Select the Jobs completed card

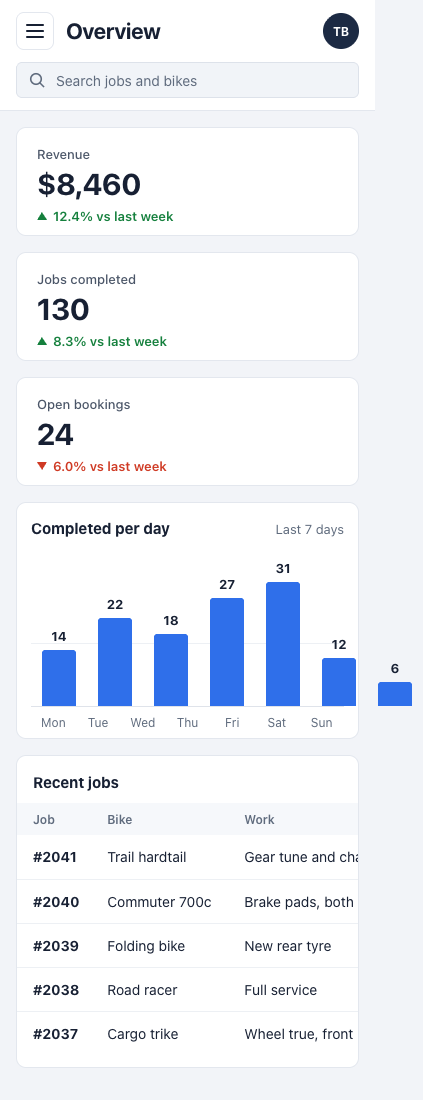pyautogui.click(x=187, y=307)
